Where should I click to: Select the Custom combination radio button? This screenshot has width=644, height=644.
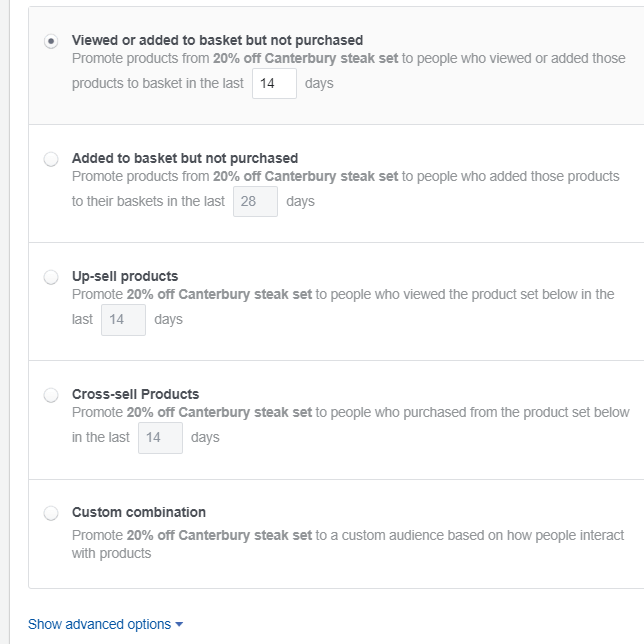(51, 513)
